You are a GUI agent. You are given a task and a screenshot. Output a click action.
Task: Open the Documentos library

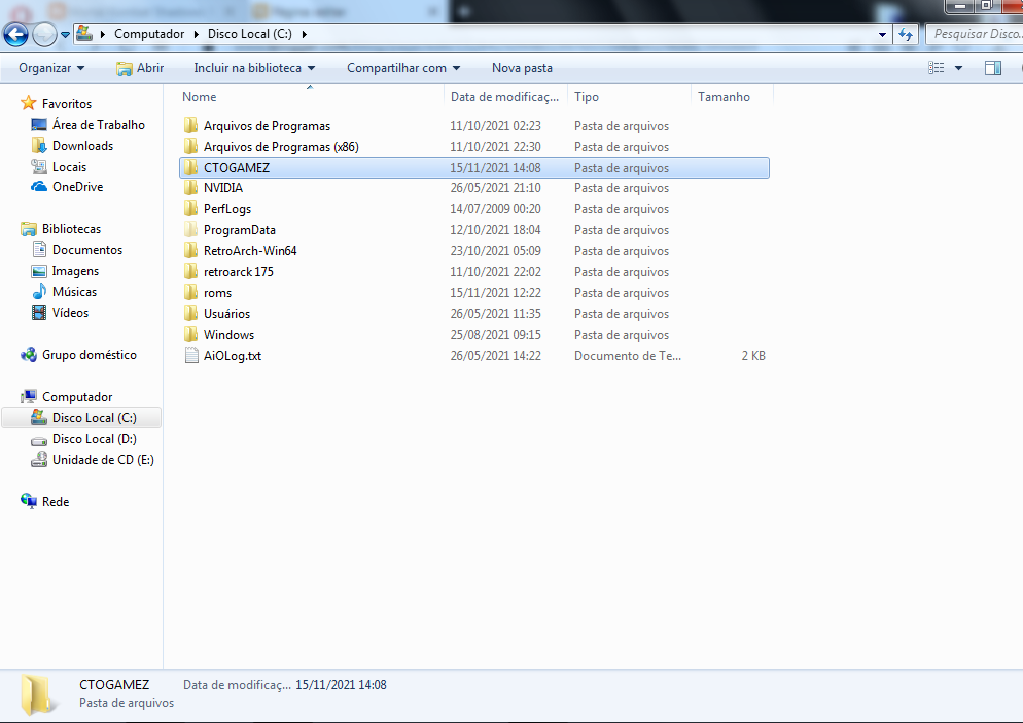click(87, 249)
